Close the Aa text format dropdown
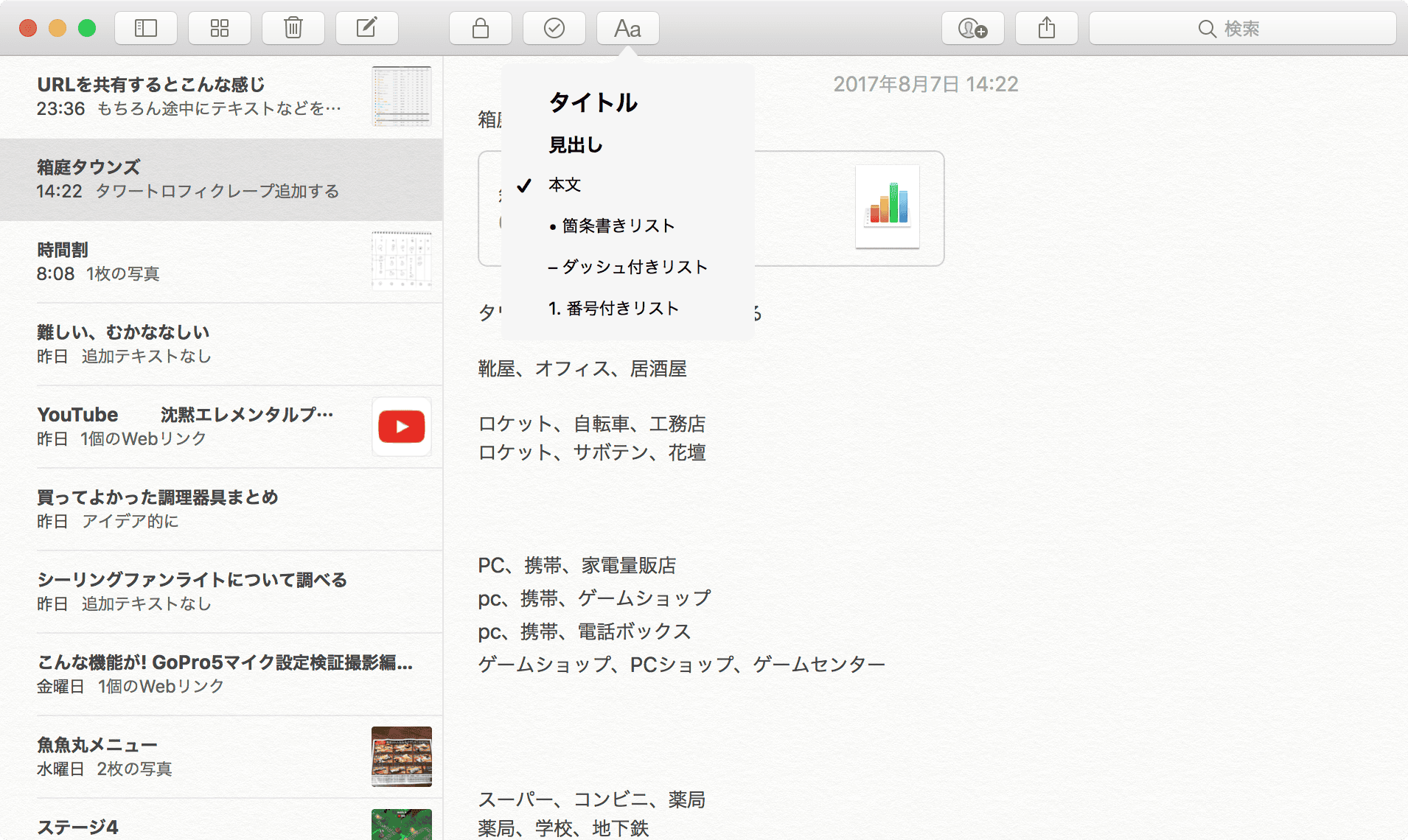The image size is (1408, 840). tap(627, 29)
